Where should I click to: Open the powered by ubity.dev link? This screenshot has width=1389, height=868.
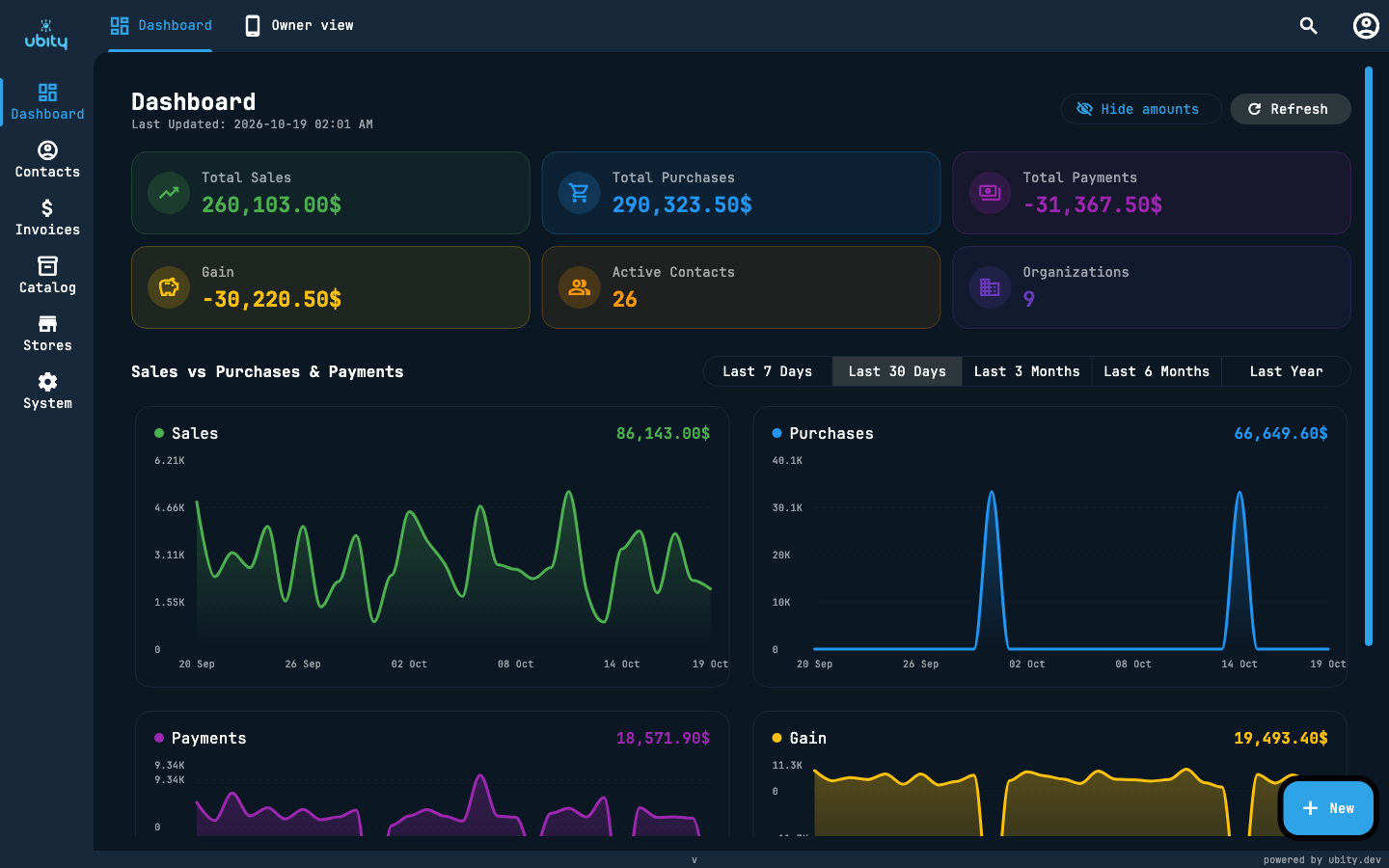tap(1321, 859)
